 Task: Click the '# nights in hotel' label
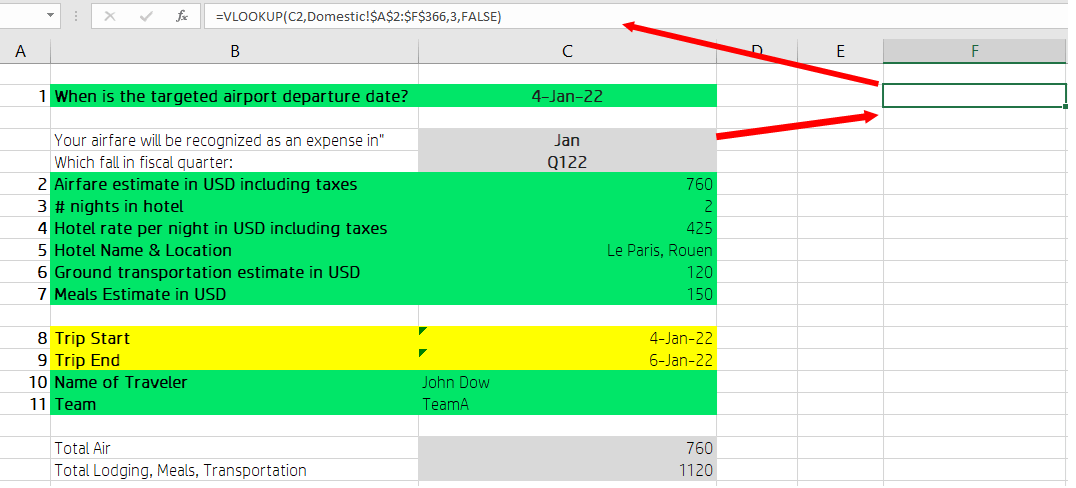119,206
